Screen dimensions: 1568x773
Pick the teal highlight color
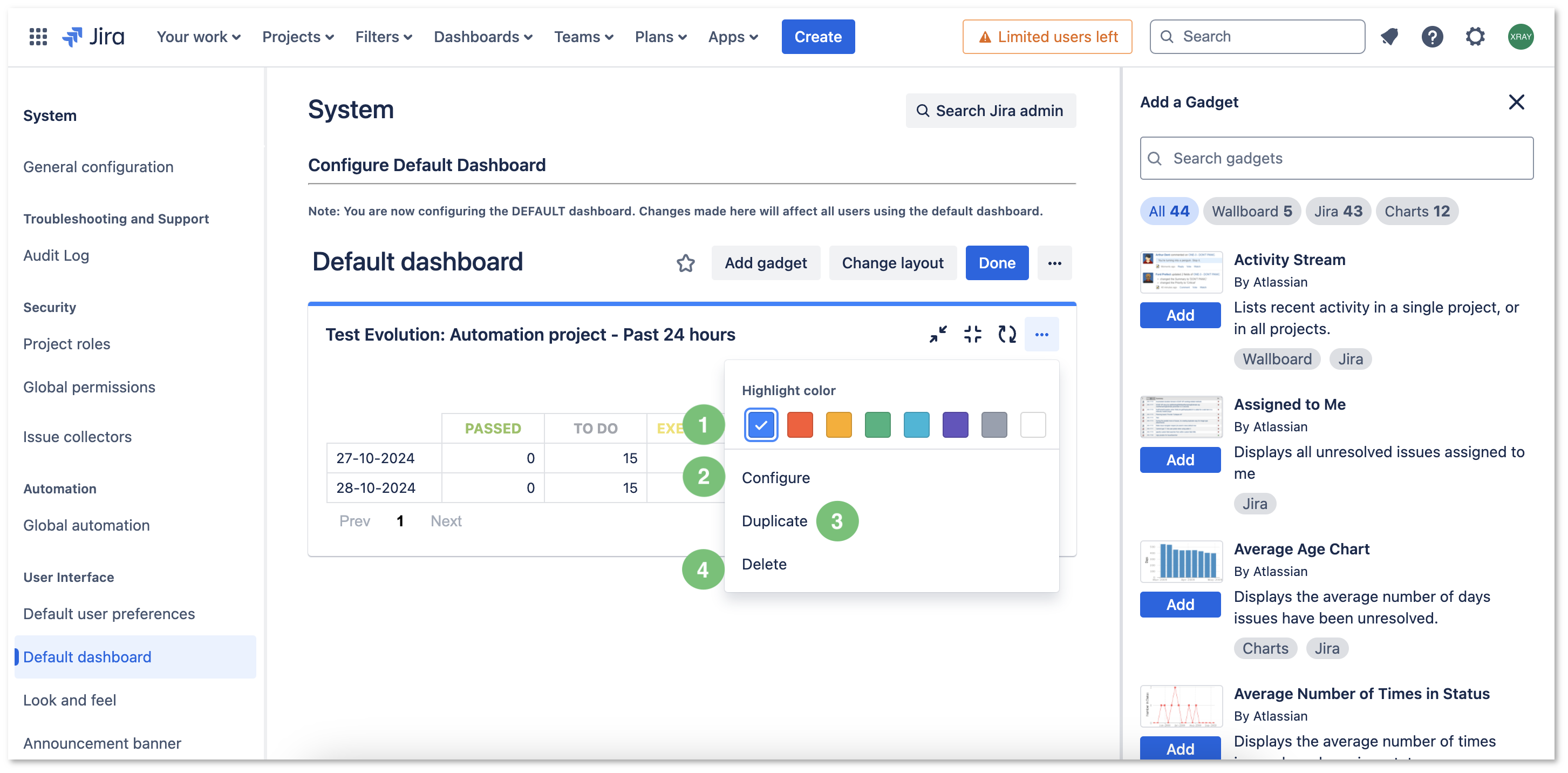(x=916, y=425)
